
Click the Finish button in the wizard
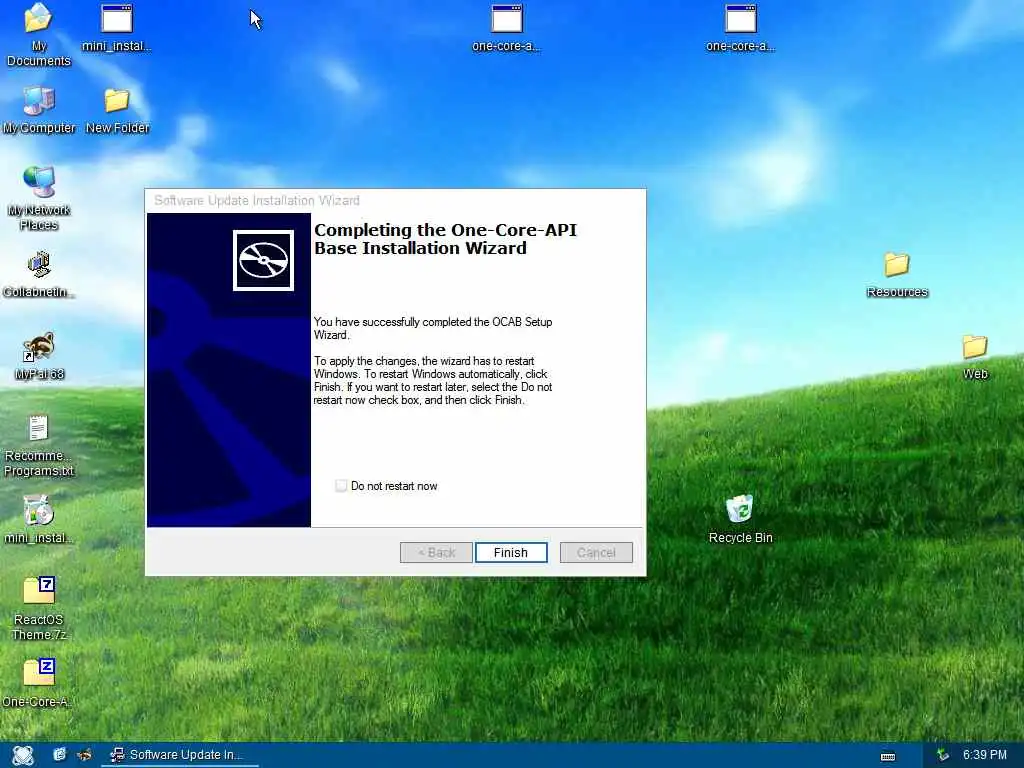point(511,552)
